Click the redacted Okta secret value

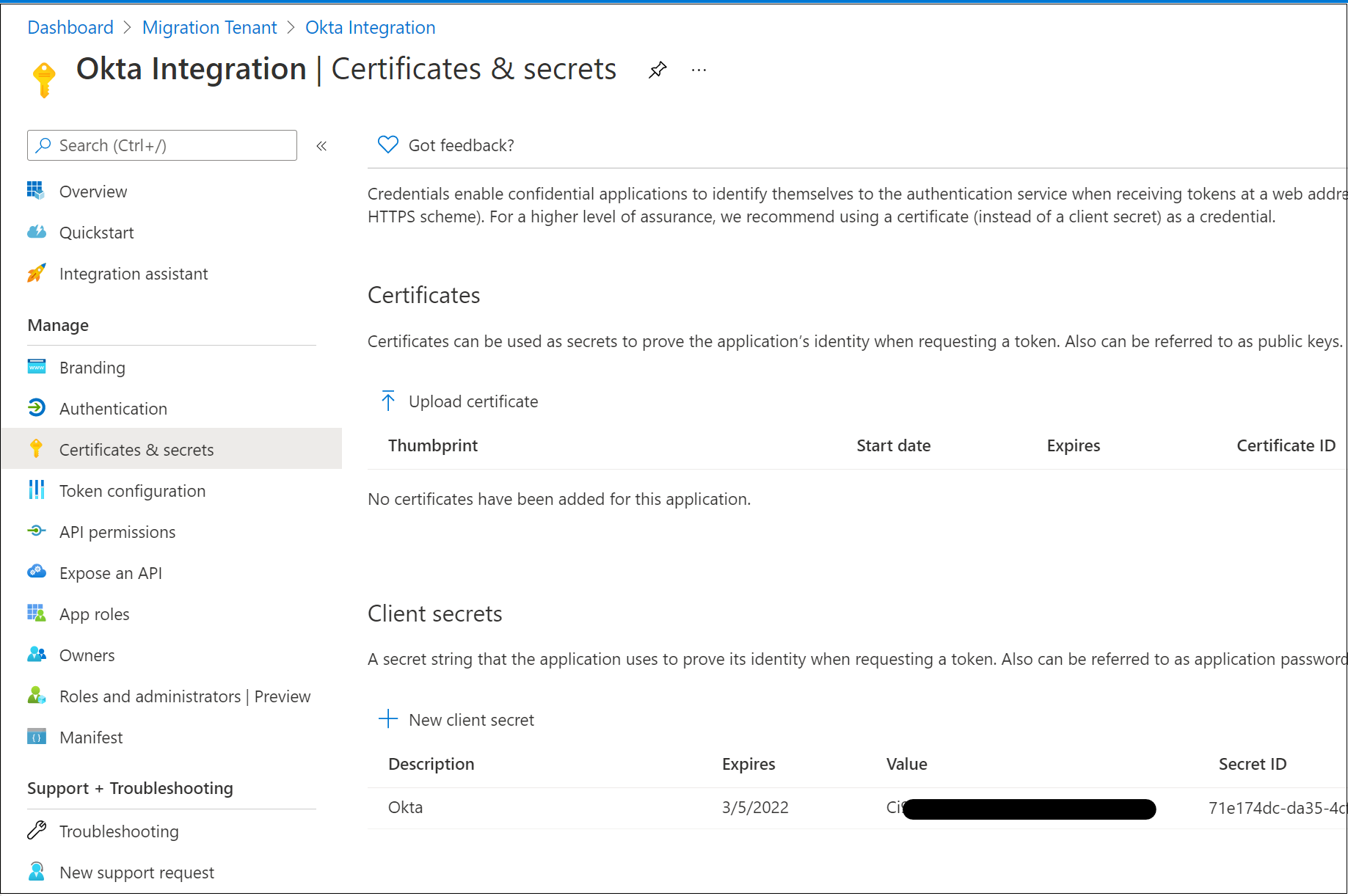click(x=1021, y=809)
